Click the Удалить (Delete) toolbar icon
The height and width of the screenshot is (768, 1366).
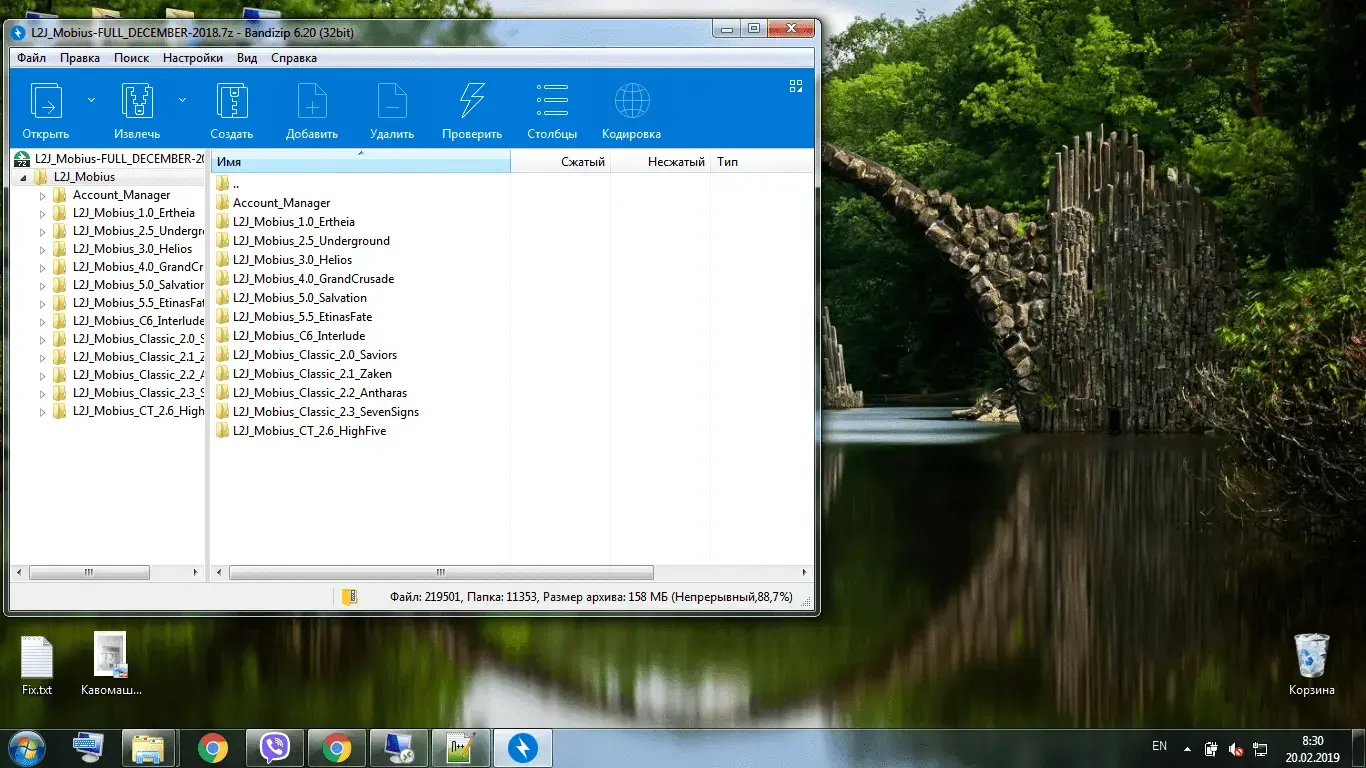pyautogui.click(x=392, y=102)
